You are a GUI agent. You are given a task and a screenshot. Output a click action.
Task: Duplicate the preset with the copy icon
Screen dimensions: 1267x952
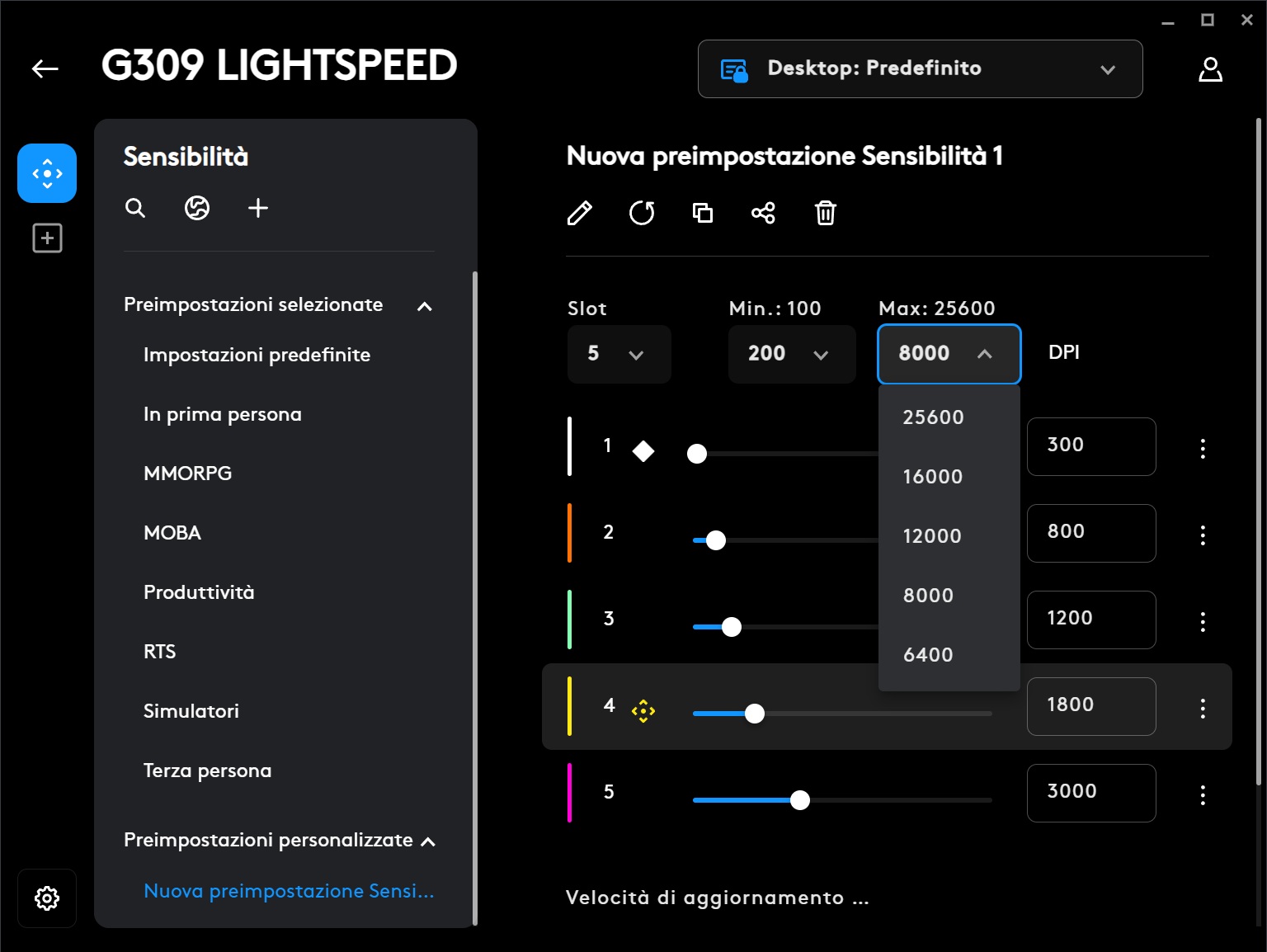point(703,213)
